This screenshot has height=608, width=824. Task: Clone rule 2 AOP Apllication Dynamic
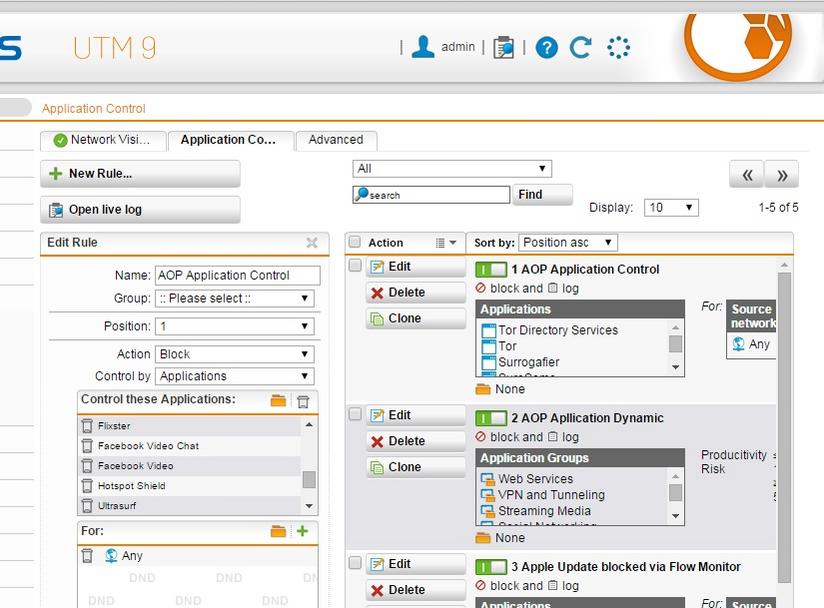tap(416, 467)
